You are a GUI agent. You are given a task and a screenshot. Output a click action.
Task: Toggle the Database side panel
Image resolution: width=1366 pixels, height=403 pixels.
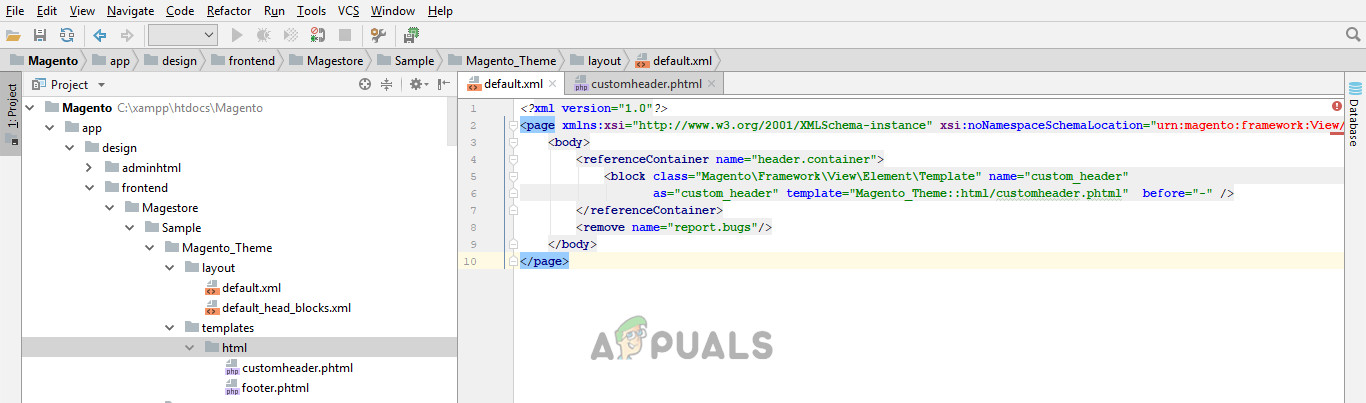1355,115
